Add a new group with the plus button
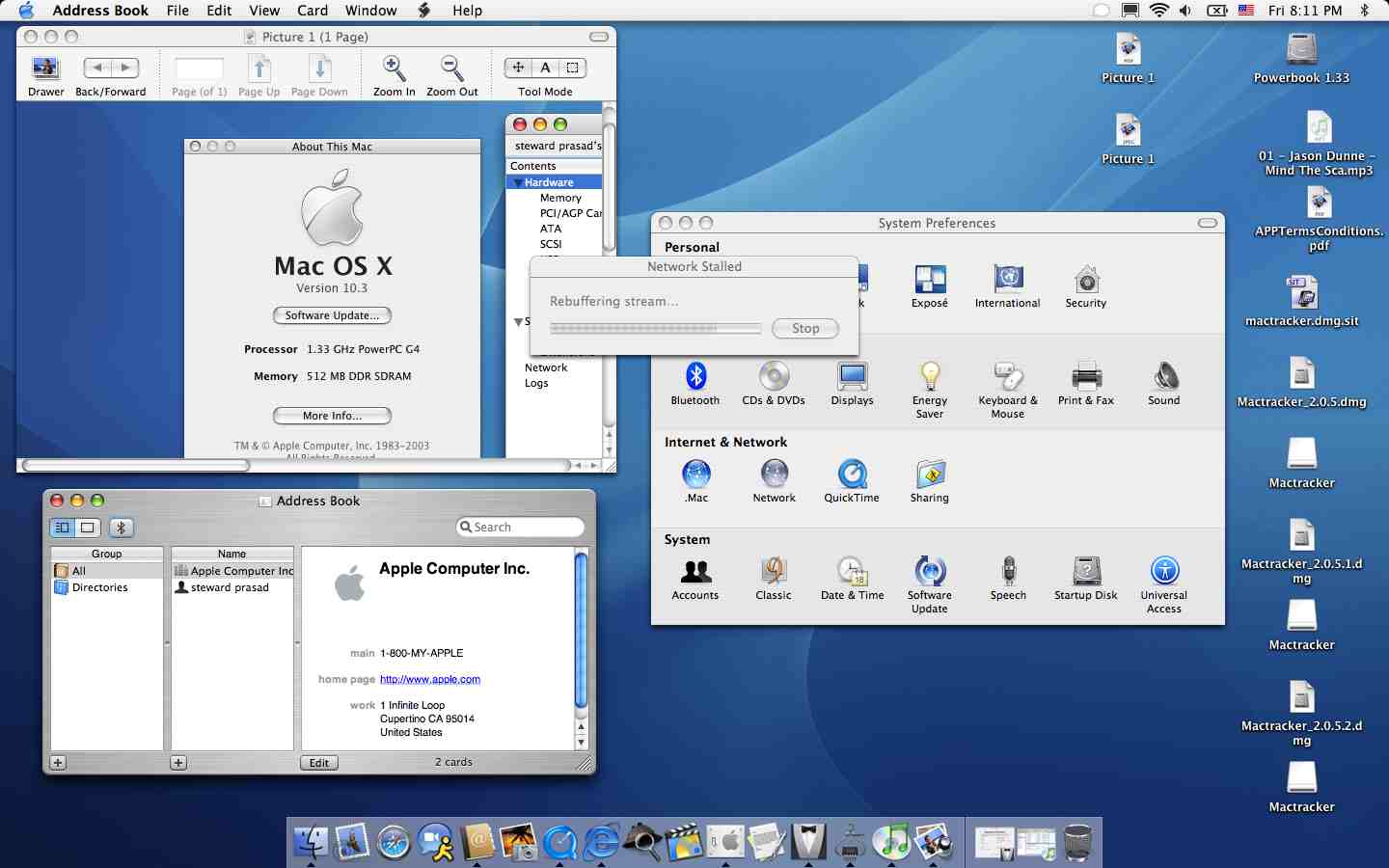1389x868 pixels. 58,763
